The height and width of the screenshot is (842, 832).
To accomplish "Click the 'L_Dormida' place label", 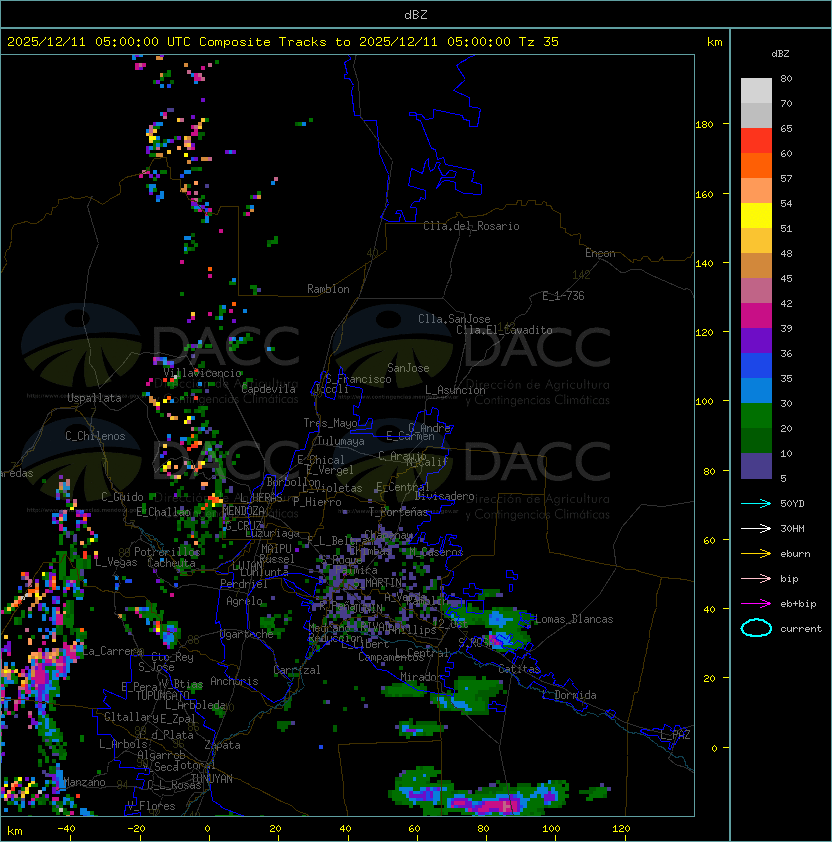I will pos(569,695).
